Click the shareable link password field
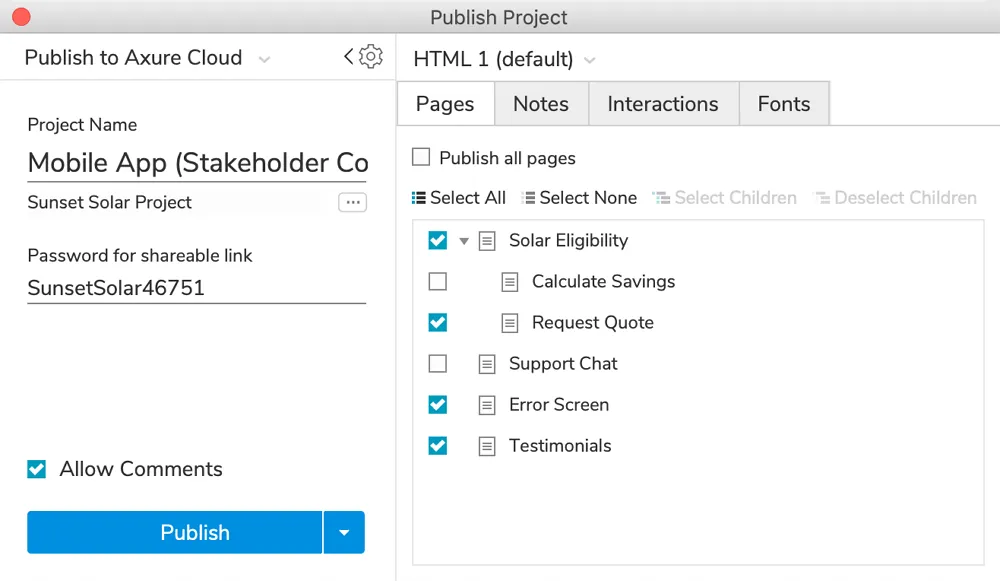Viewport: 1000px width, 581px height. [x=196, y=288]
